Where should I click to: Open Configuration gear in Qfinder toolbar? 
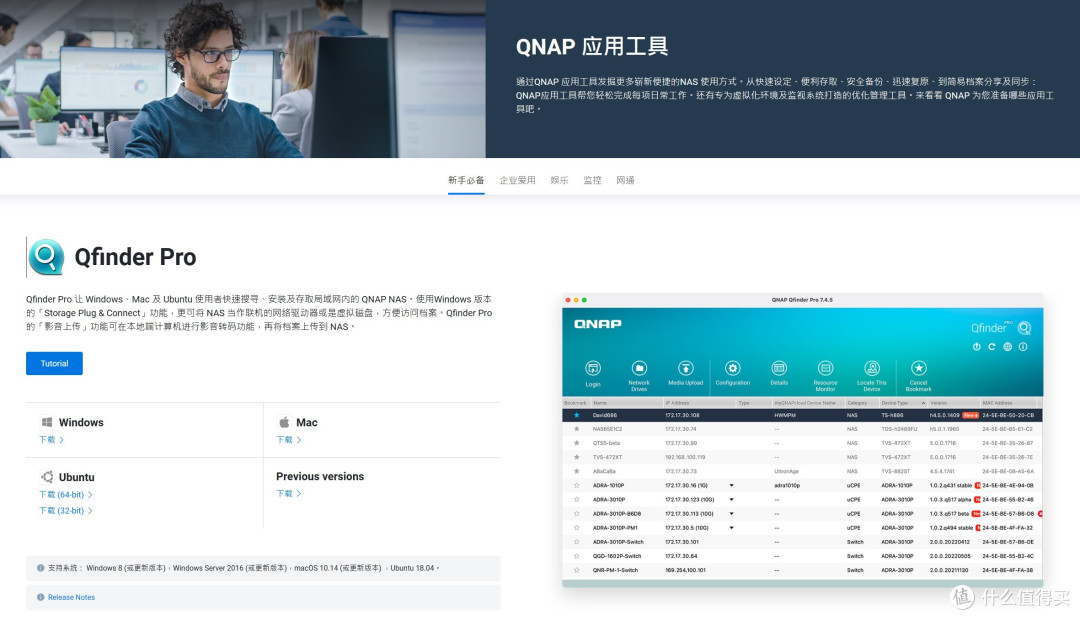pyautogui.click(x=732, y=368)
